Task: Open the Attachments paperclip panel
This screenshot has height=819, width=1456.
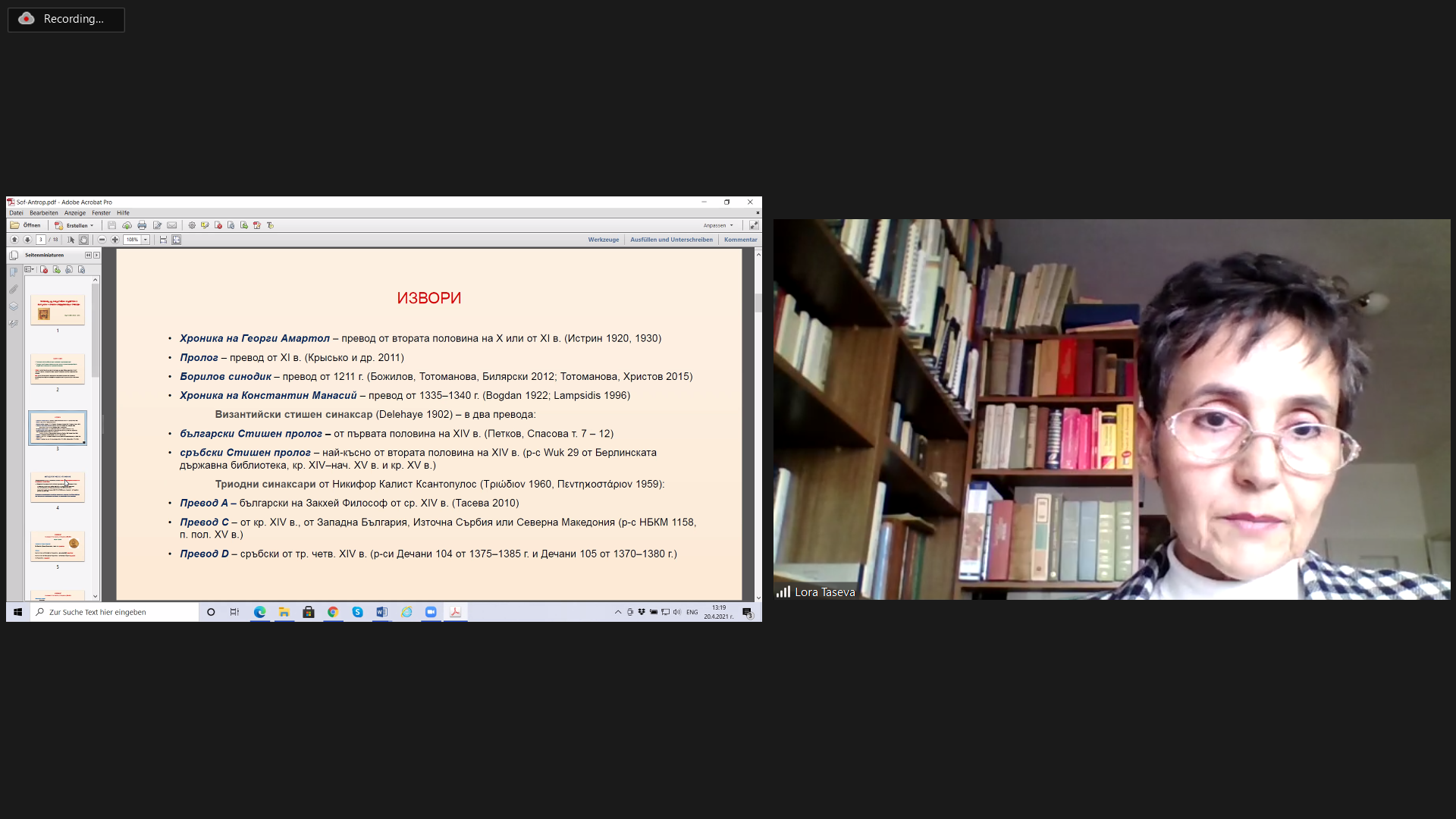Action: click(14, 289)
